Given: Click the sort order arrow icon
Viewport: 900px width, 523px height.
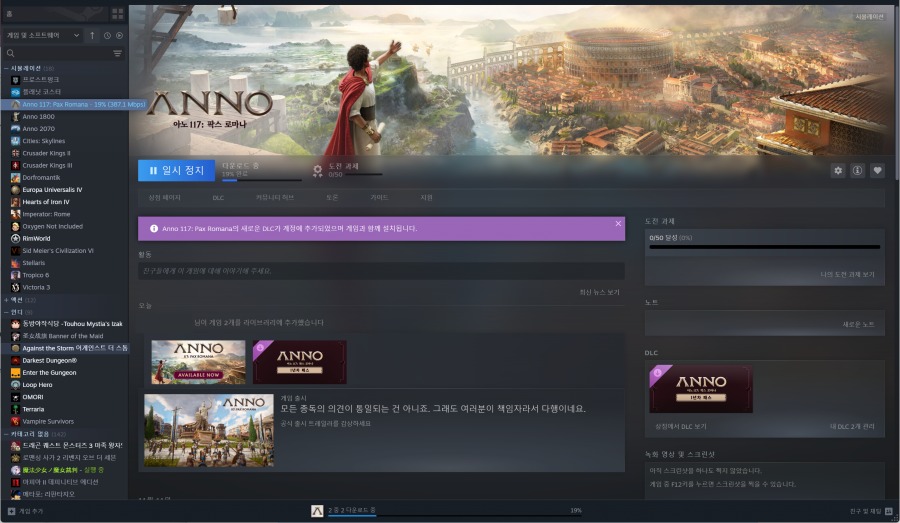Looking at the screenshot, I should point(93,35).
